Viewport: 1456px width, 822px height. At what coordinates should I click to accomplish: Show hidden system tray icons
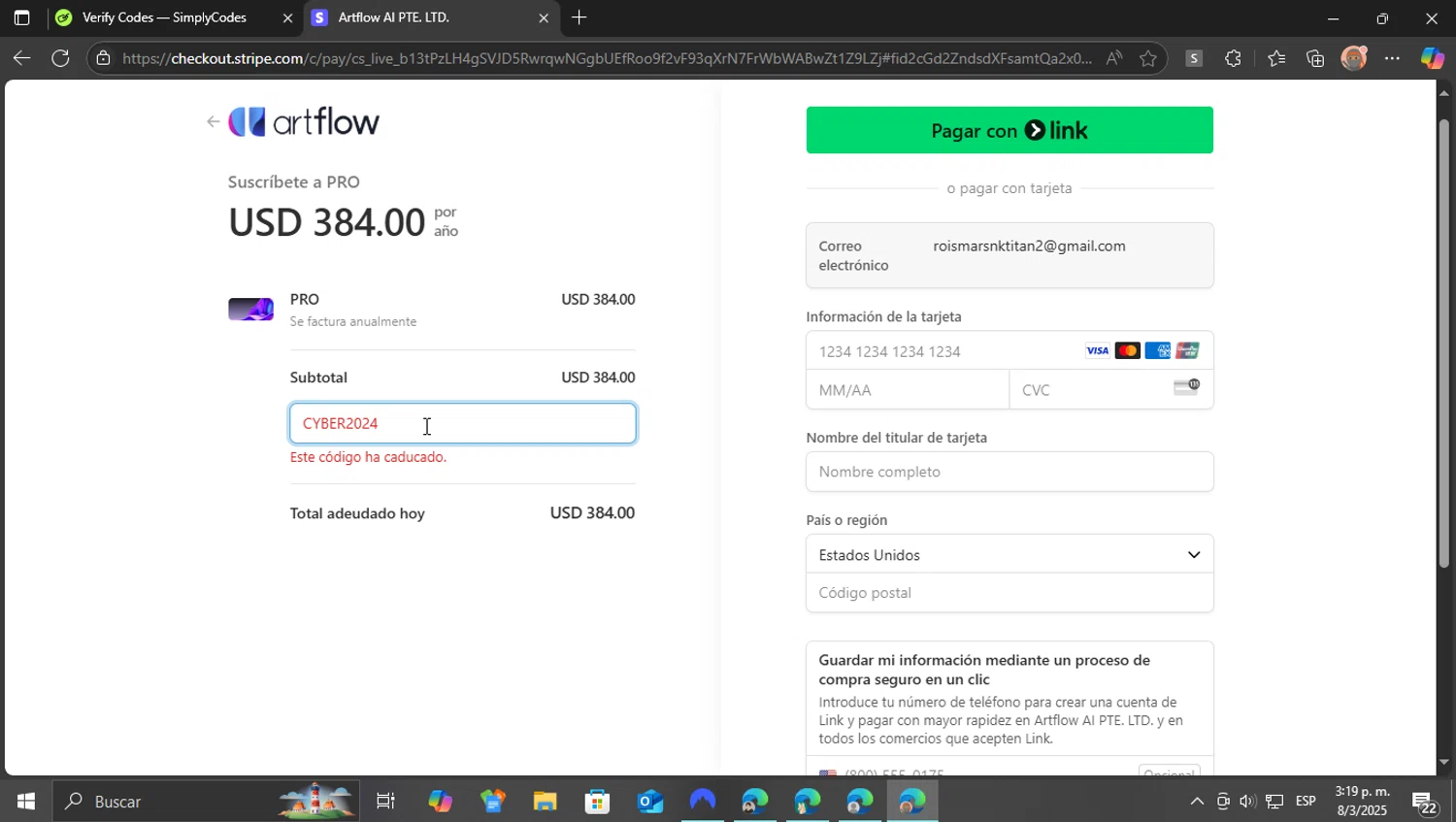[1197, 802]
